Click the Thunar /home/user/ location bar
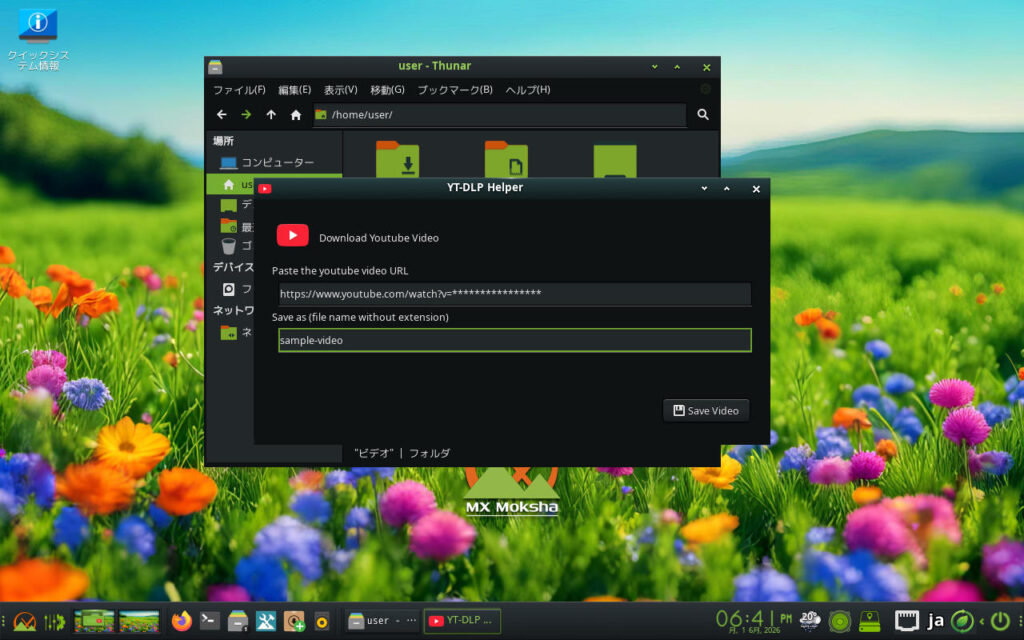 coord(500,114)
